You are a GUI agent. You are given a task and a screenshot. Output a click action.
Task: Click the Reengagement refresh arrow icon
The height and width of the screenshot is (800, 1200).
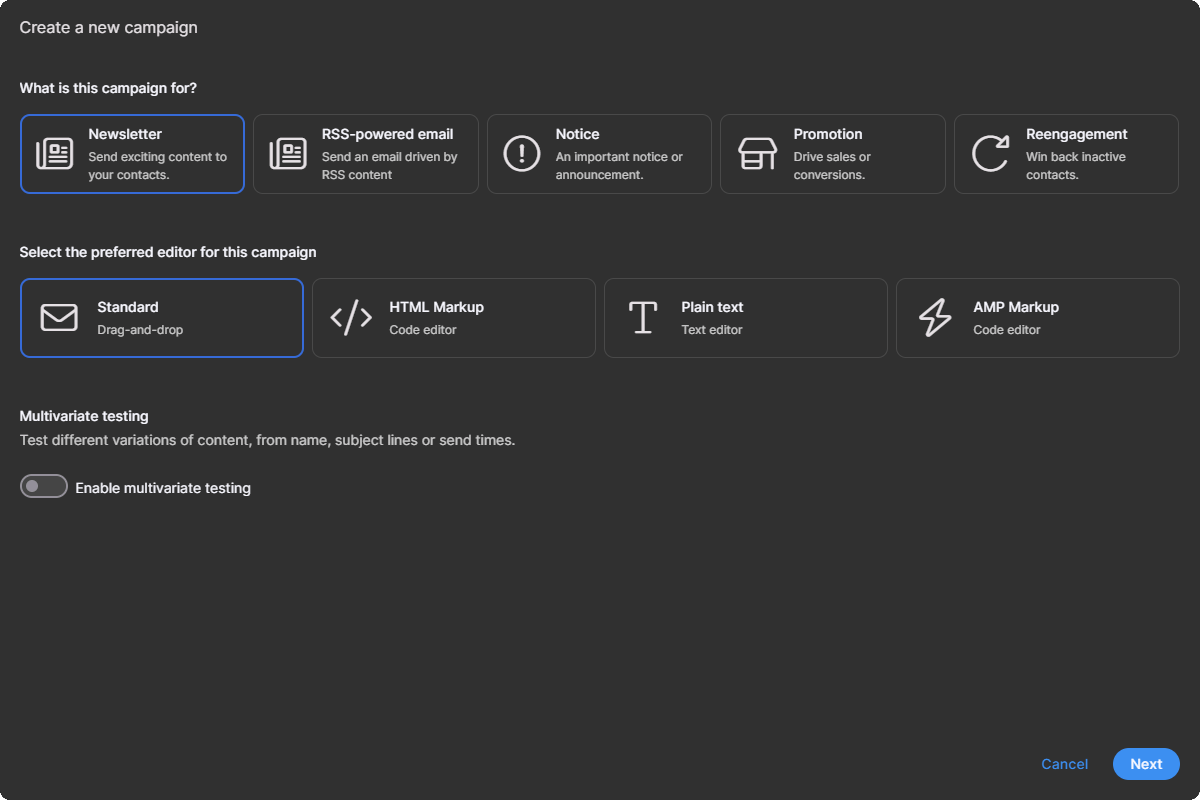pyautogui.click(x=989, y=153)
